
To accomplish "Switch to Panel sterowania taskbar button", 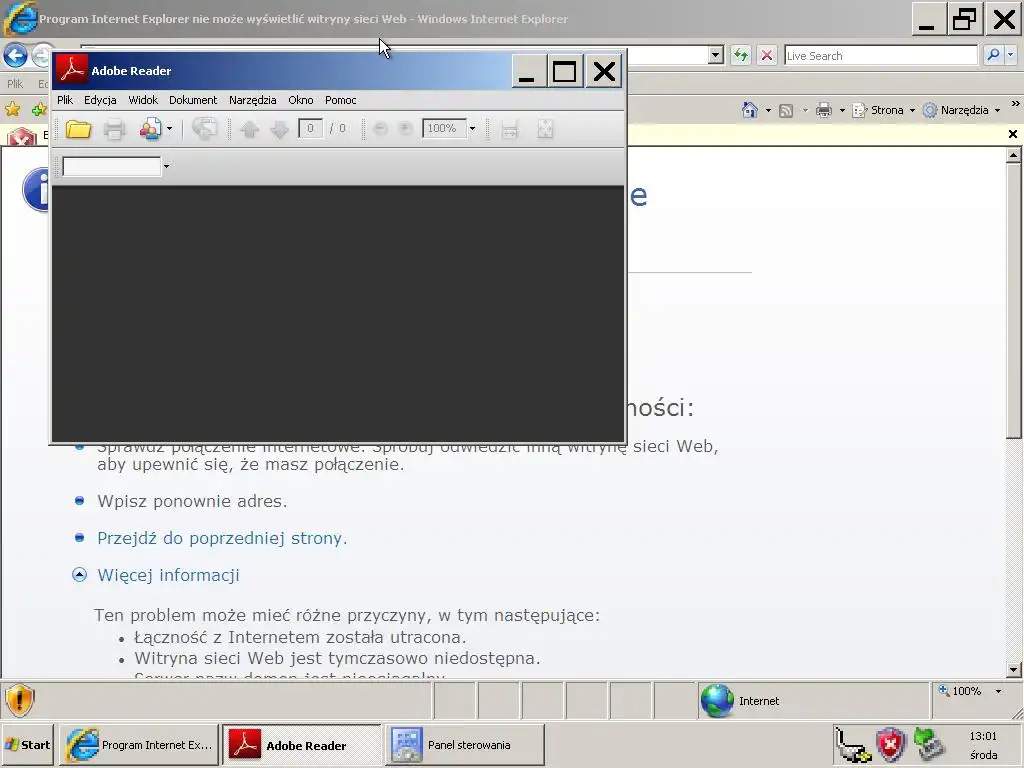I will tap(465, 744).
